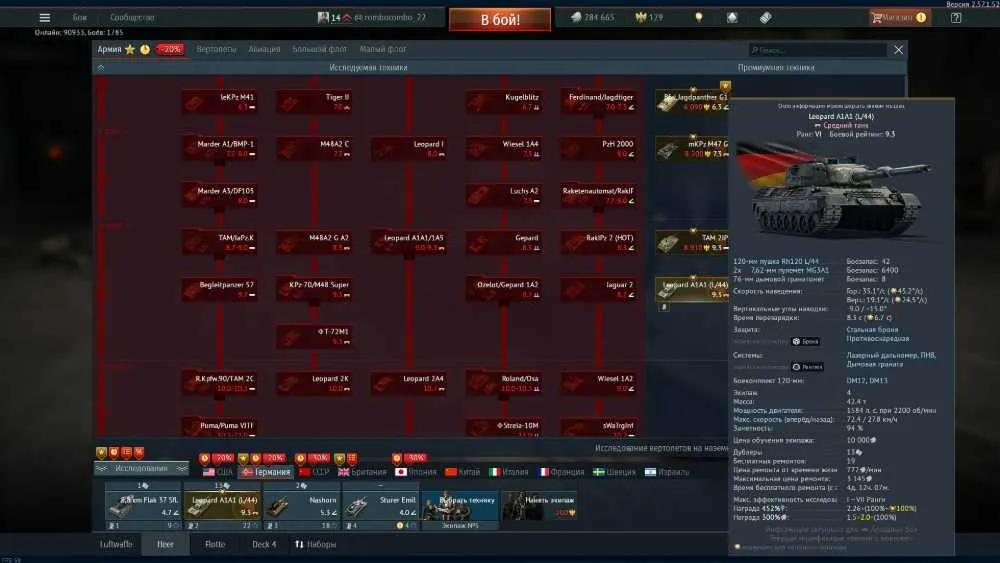Image resolution: width=1000 pixels, height=563 pixels.
Task: Select the T-72M1 vehicle card
Action: [314, 336]
